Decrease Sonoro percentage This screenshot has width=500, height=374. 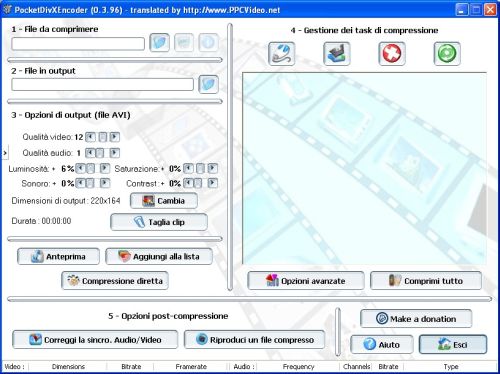[x=80, y=183]
